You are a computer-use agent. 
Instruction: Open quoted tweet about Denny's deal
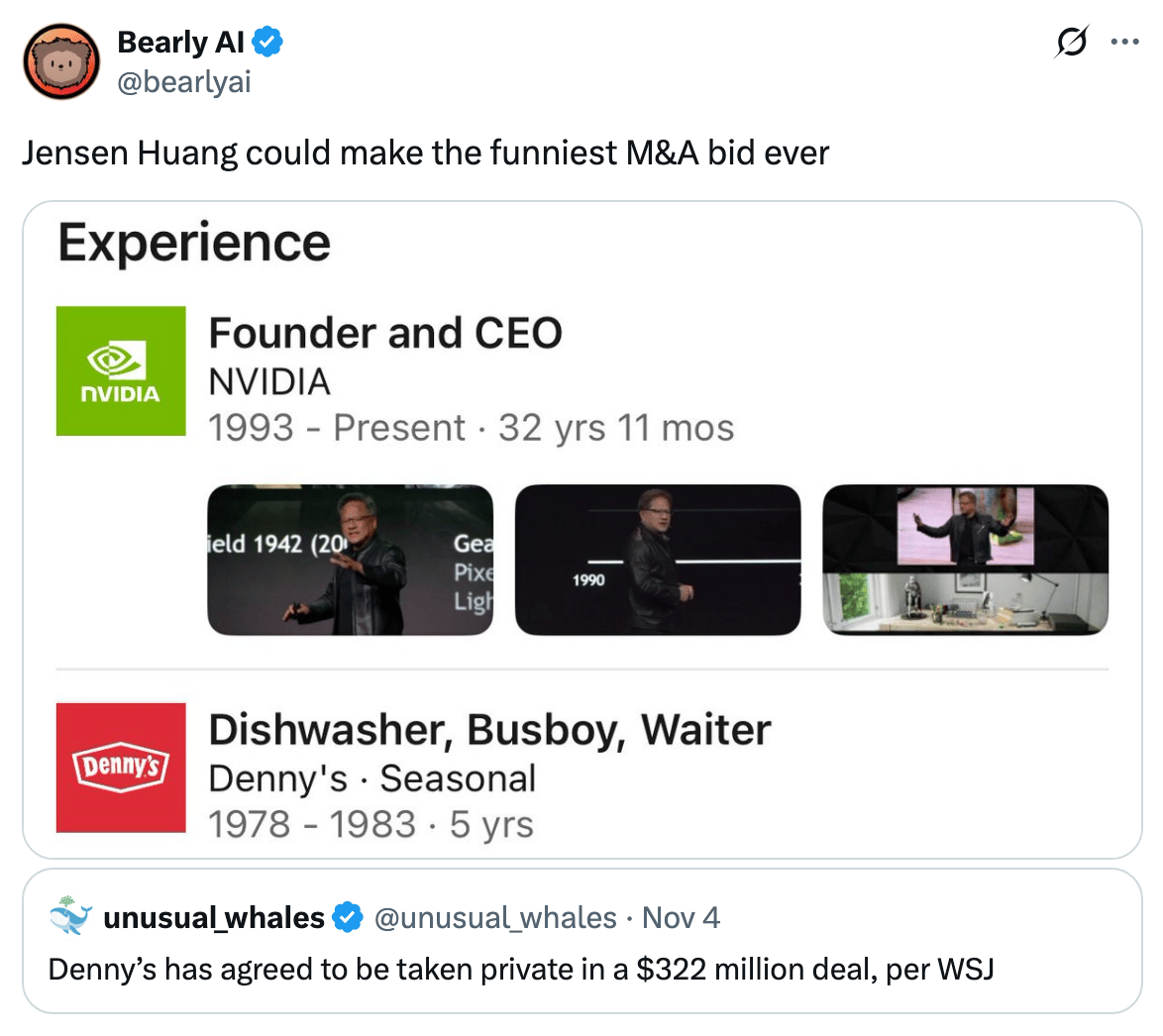(x=582, y=941)
